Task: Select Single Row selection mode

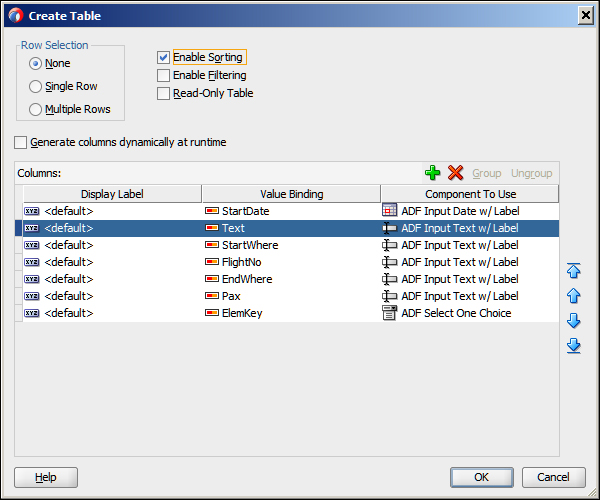Action: 35,86
